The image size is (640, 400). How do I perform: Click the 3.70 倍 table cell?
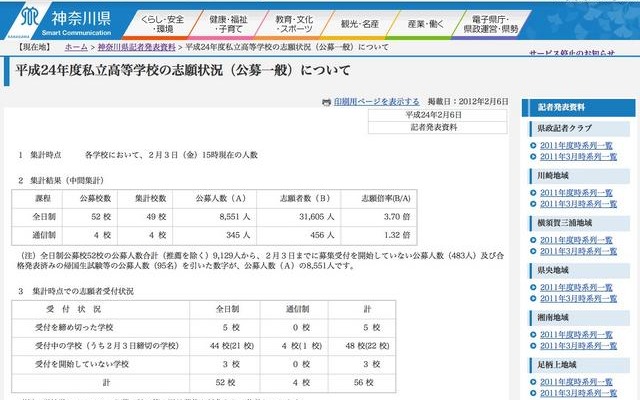(379, 217)
